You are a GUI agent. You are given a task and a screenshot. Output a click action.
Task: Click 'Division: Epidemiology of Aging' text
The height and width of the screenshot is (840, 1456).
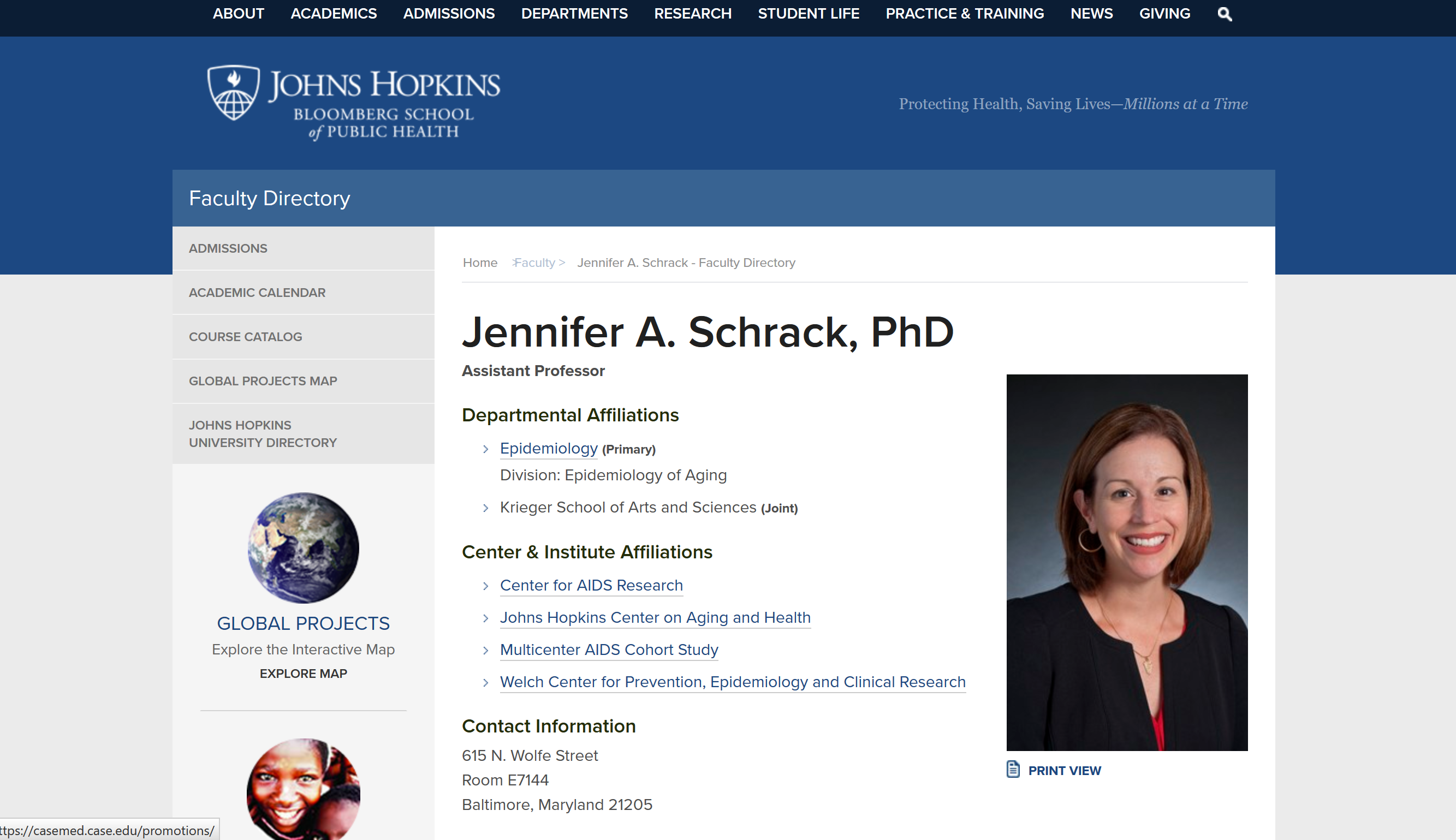click(x=613, y=475)
